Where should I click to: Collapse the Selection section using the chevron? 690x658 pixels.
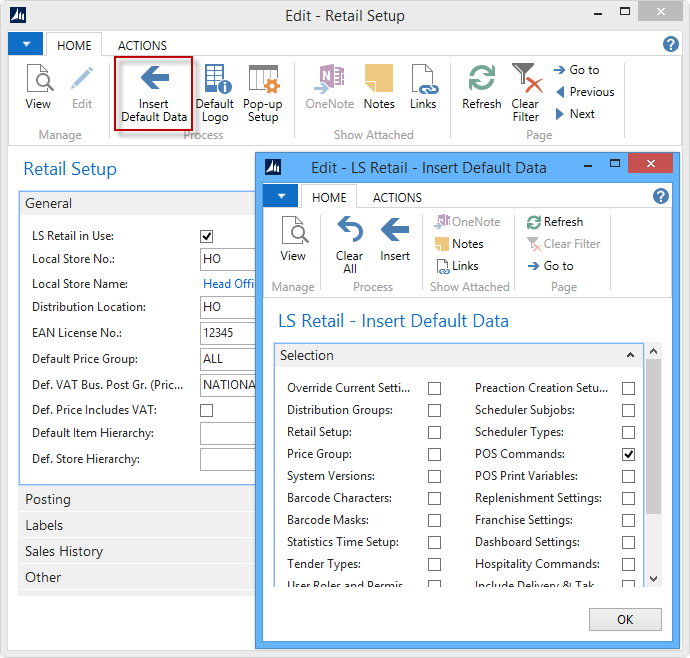(x=630, y=355)
